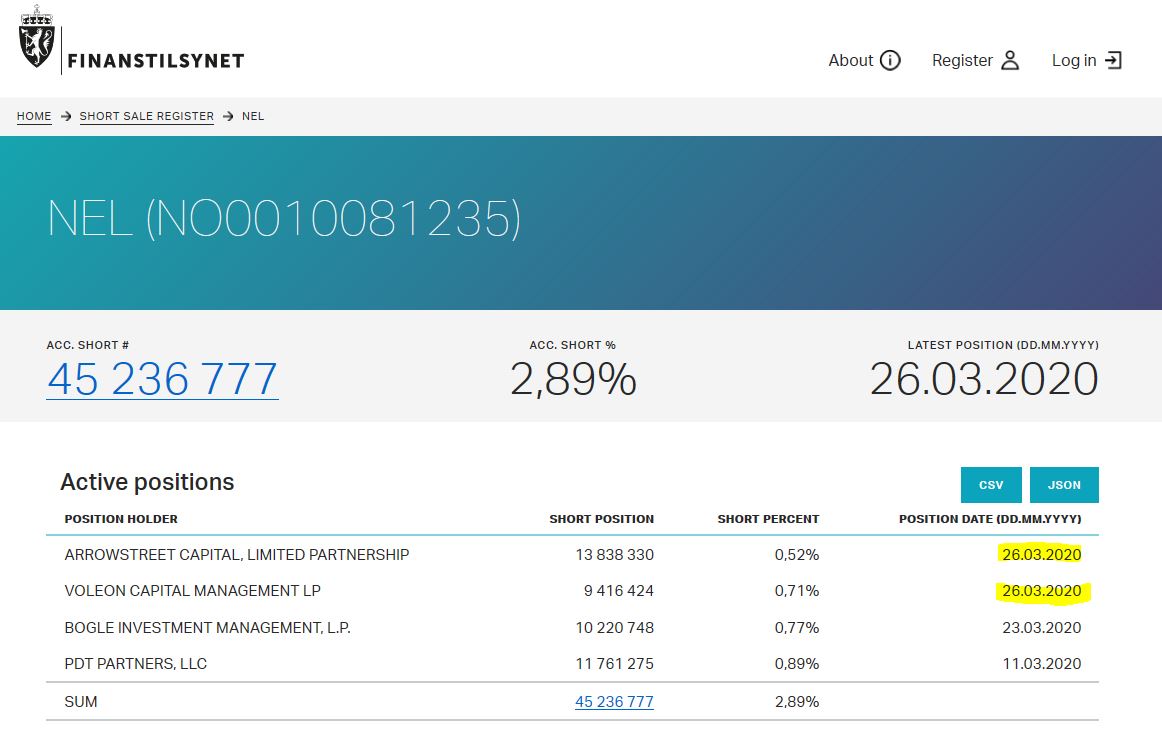Screen dimensions: 1162x742
Task: Export active positions as JSON
Action: click(x=1064, y=485)
